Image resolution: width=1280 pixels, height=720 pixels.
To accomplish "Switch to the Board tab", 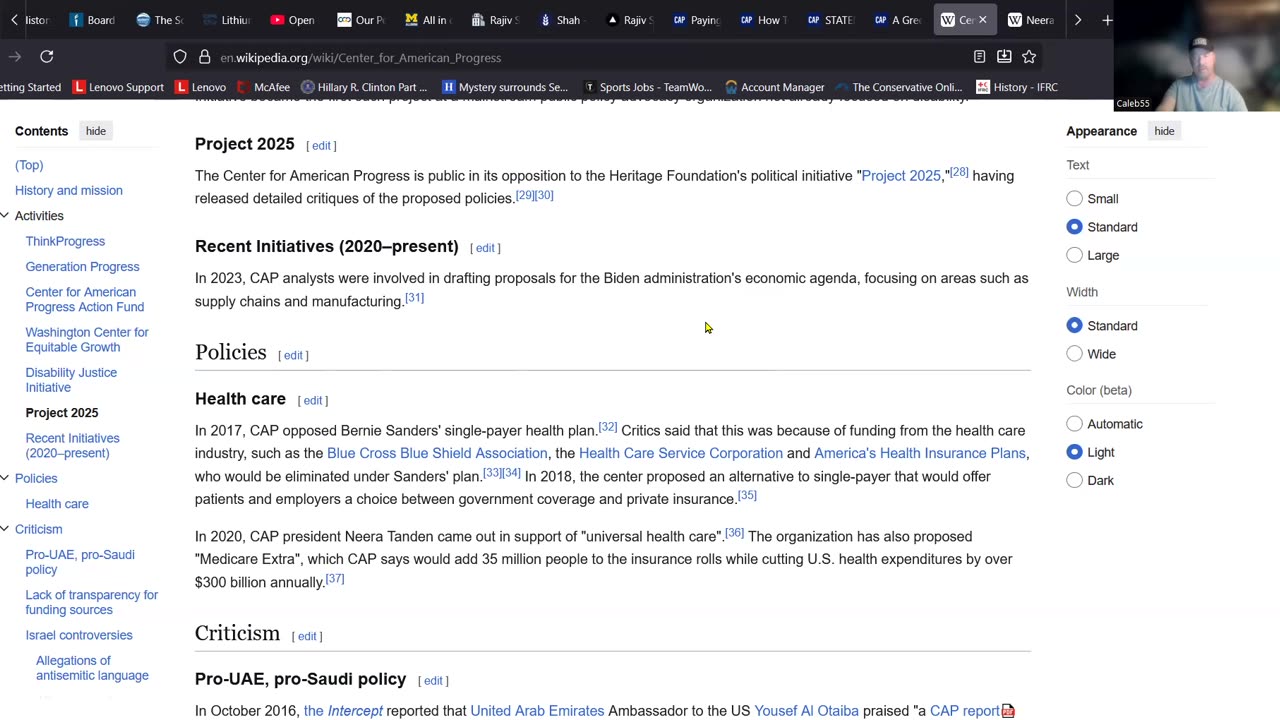I will point(92,20).
